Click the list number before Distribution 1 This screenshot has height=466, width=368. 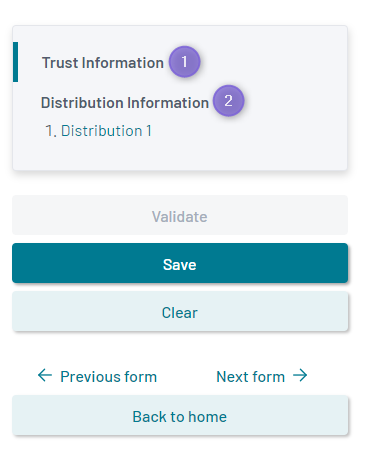51,131
